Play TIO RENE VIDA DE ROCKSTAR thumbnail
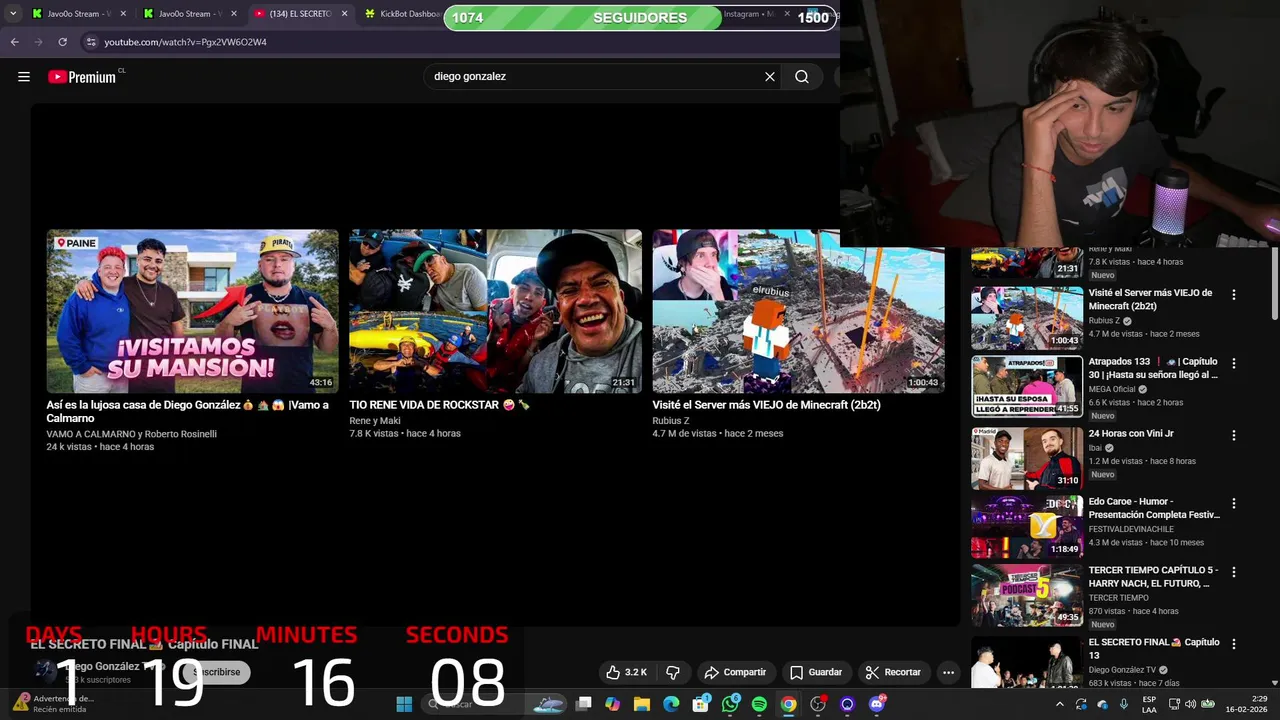 (x=495, y=311)
